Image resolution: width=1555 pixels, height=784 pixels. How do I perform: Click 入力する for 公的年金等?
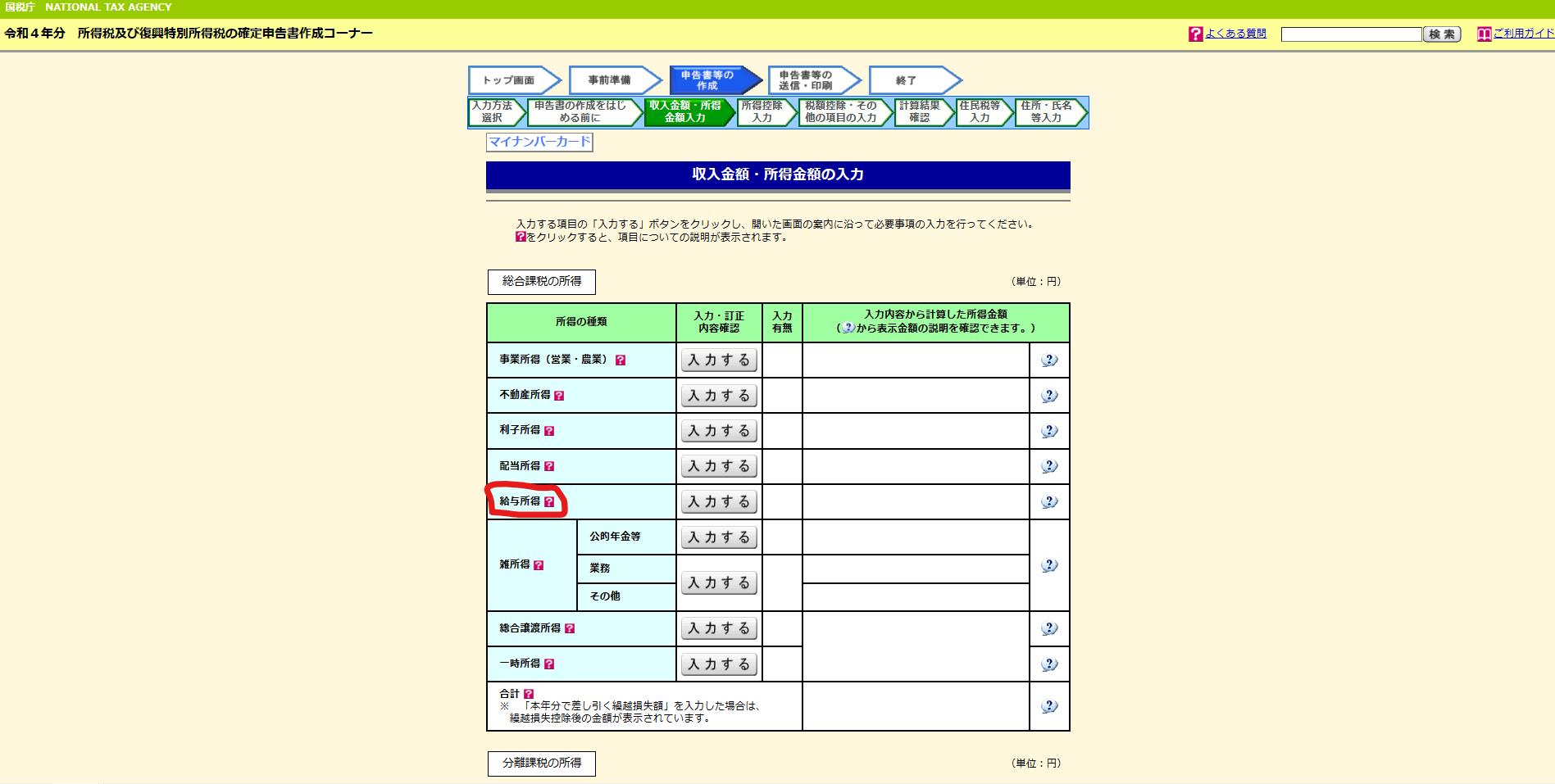pos(719,537)
